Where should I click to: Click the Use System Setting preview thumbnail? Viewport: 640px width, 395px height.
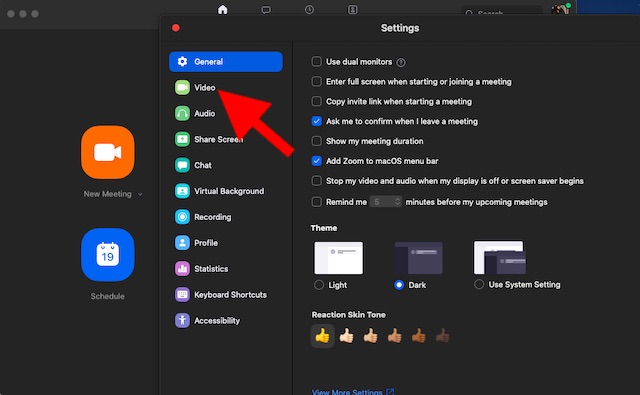(500, 257)
